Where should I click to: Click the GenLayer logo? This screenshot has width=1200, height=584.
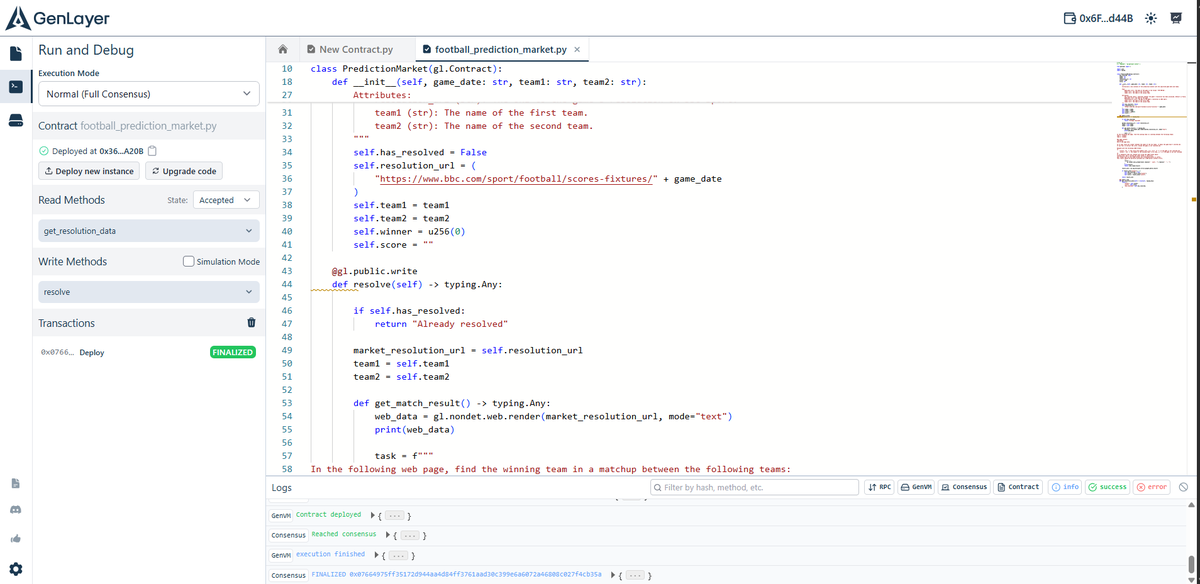(x=58, y=18)
